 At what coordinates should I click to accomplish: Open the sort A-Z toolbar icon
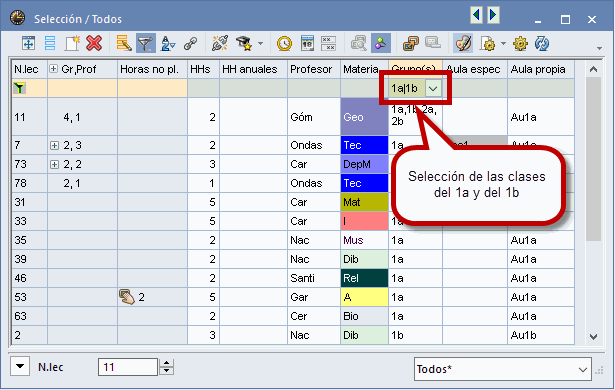pyautogui.click(x=168, y=44)
